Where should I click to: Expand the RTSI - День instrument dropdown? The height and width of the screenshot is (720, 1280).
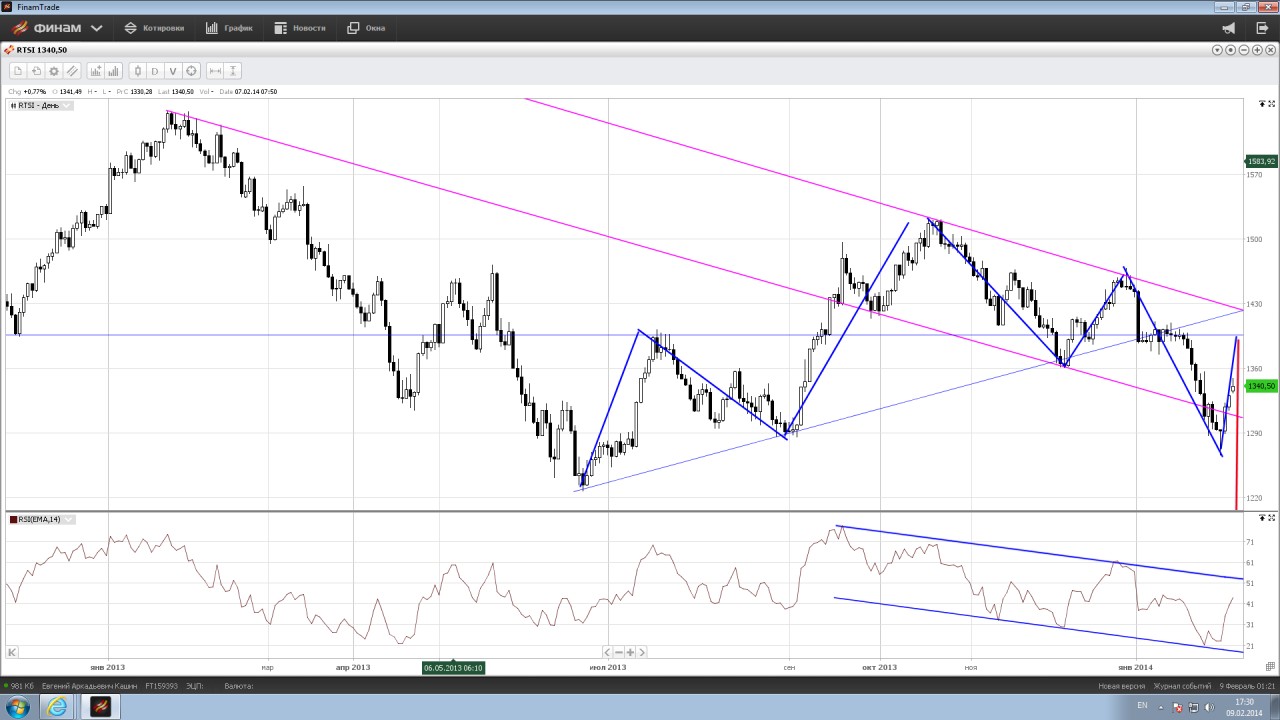click(x=67, y=105)
